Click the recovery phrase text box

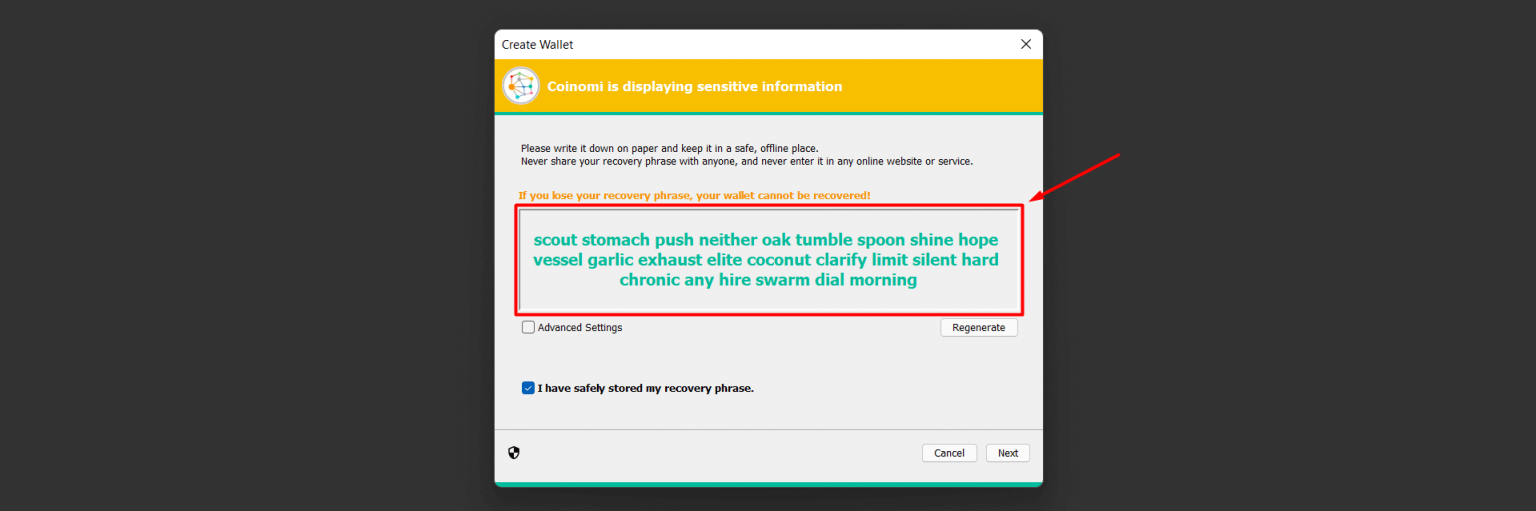click(x=769, y=260)
